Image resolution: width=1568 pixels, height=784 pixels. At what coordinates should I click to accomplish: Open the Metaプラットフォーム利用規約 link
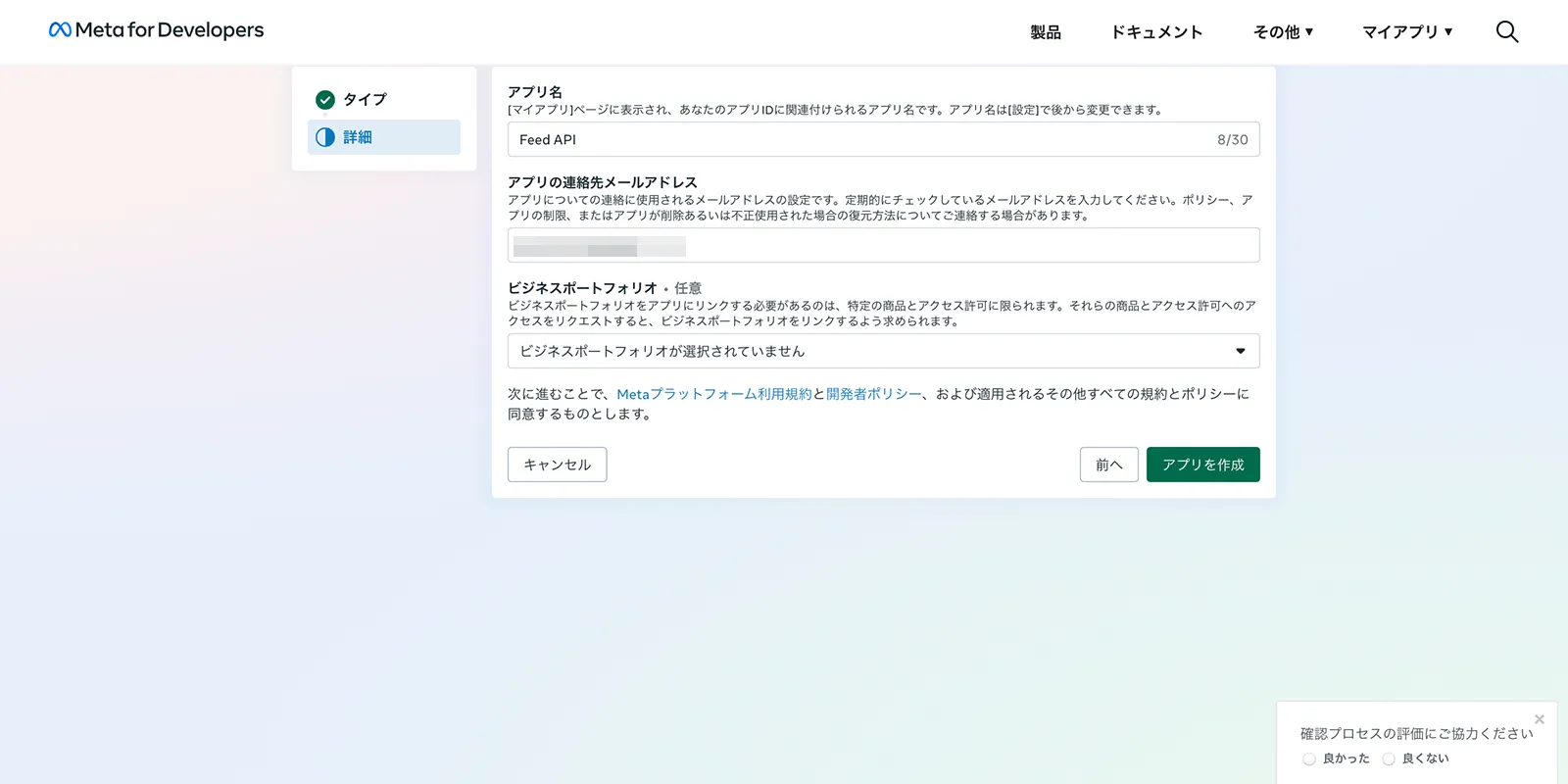click(x=714, y=394)
